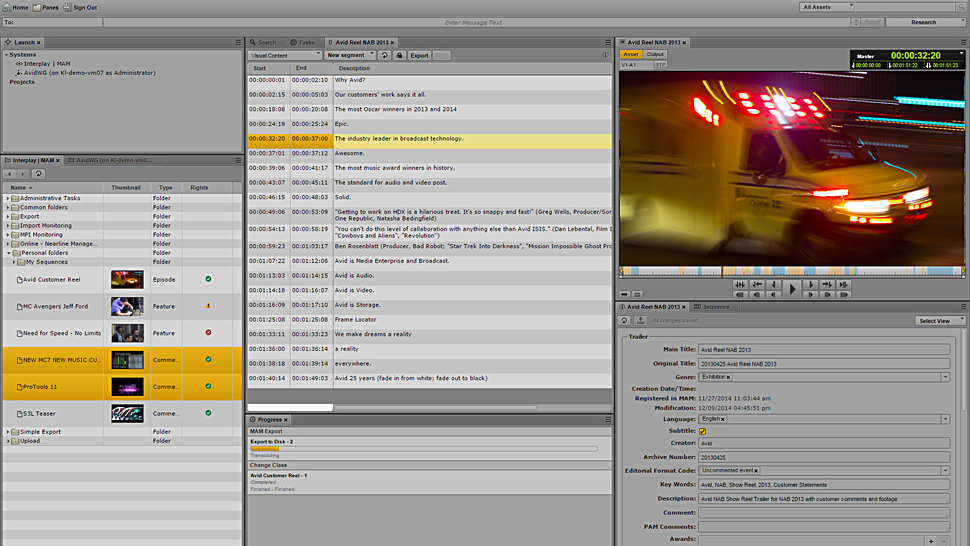Click the plus icon in Awards row
Viewport: 970px width, 546px height.
(x=931, y=541)
